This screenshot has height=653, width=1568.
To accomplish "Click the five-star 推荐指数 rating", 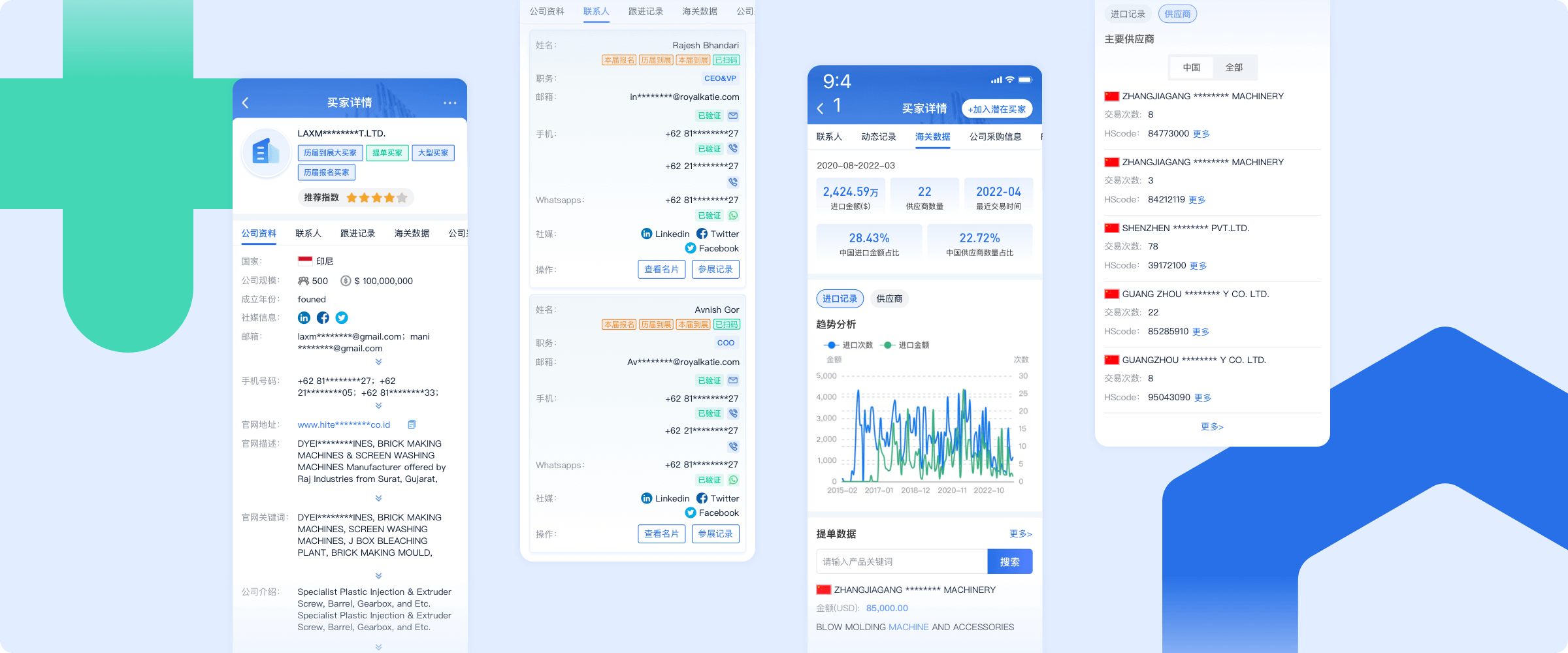I will (x=376, y=198).
